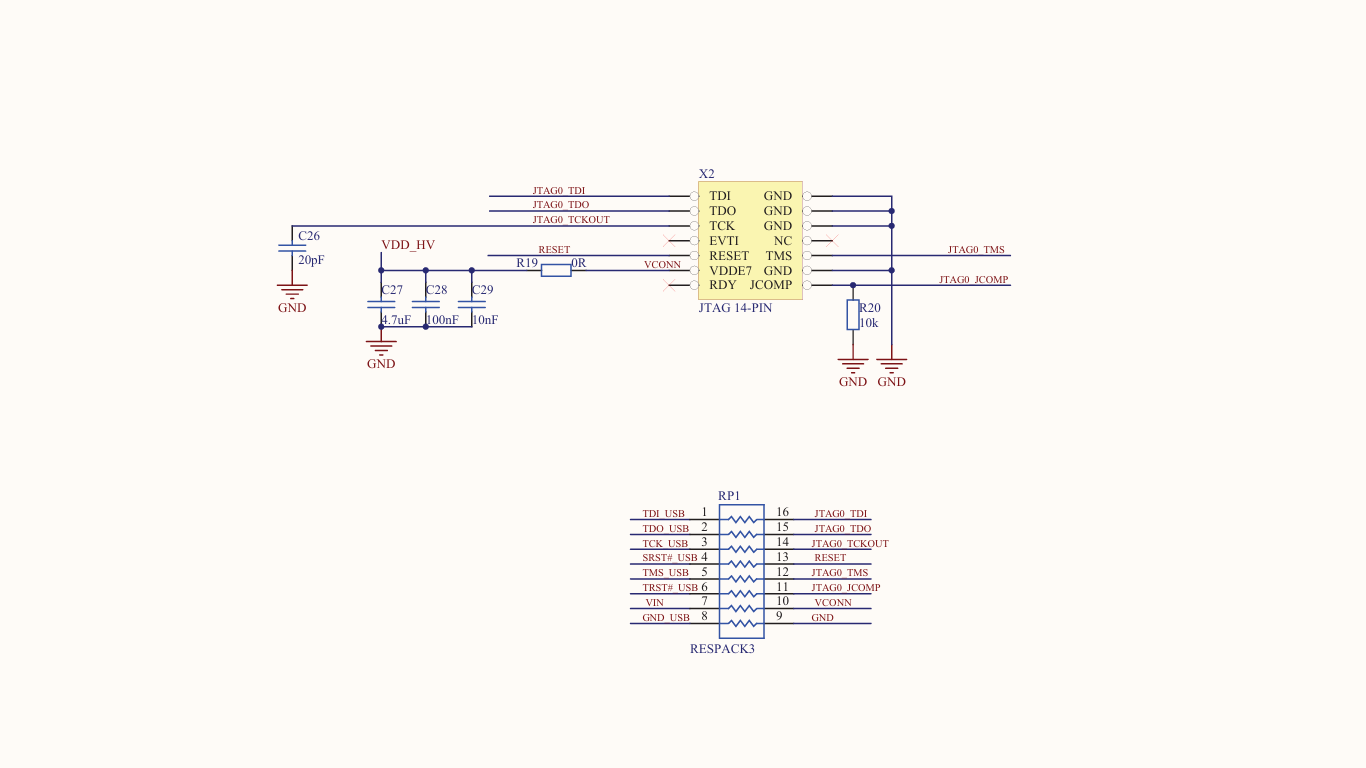Select the C27 capacitor symbol

coord(381,303)
